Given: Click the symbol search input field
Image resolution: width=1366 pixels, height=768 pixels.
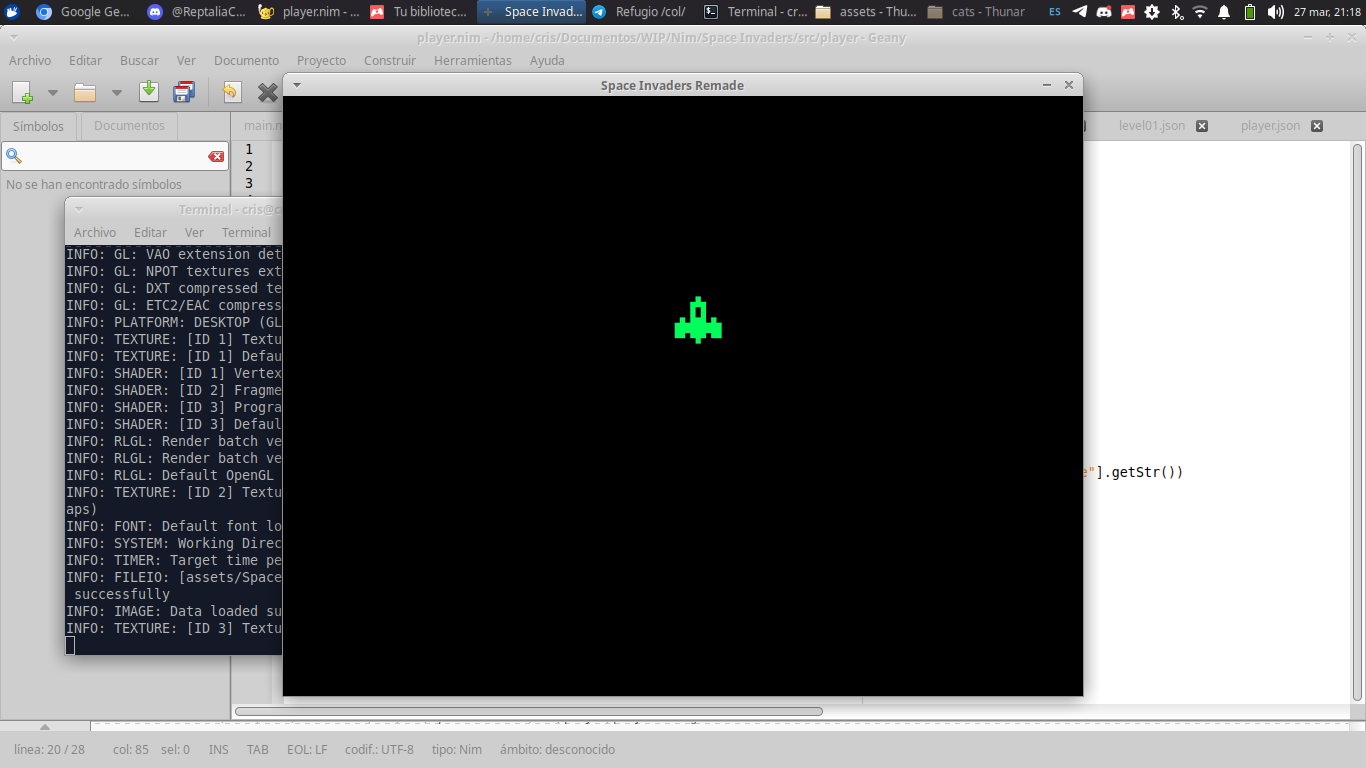Looking at the screenshot, I should click(115, 156).
